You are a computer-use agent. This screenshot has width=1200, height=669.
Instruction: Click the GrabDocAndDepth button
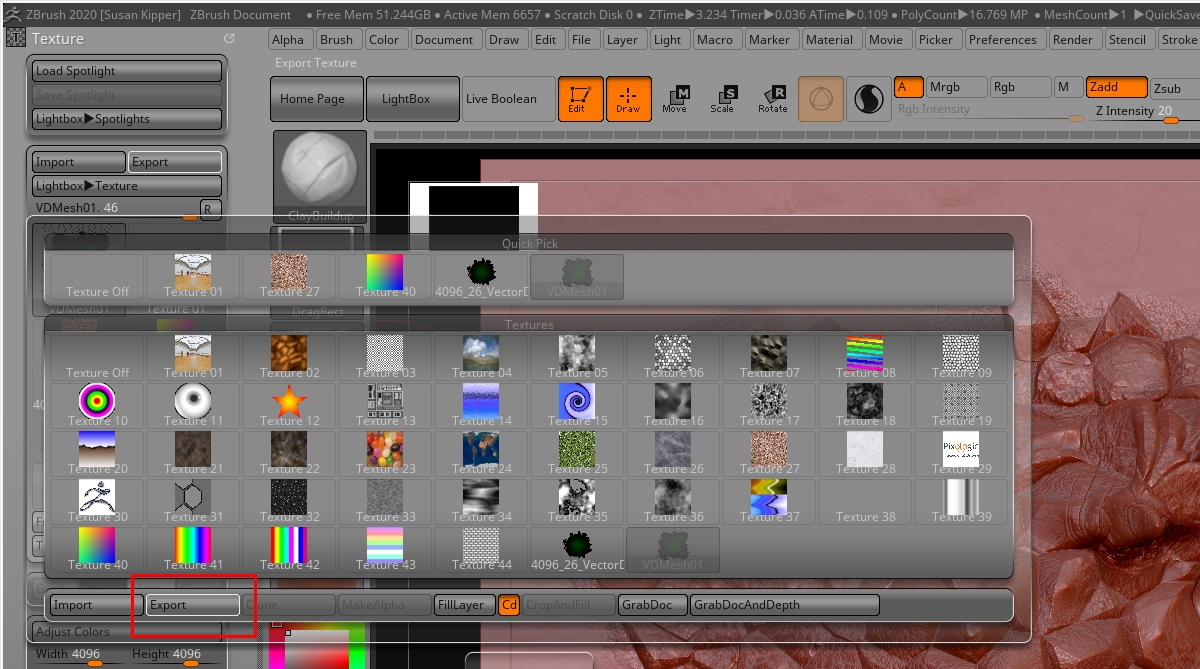click(785, 605)
